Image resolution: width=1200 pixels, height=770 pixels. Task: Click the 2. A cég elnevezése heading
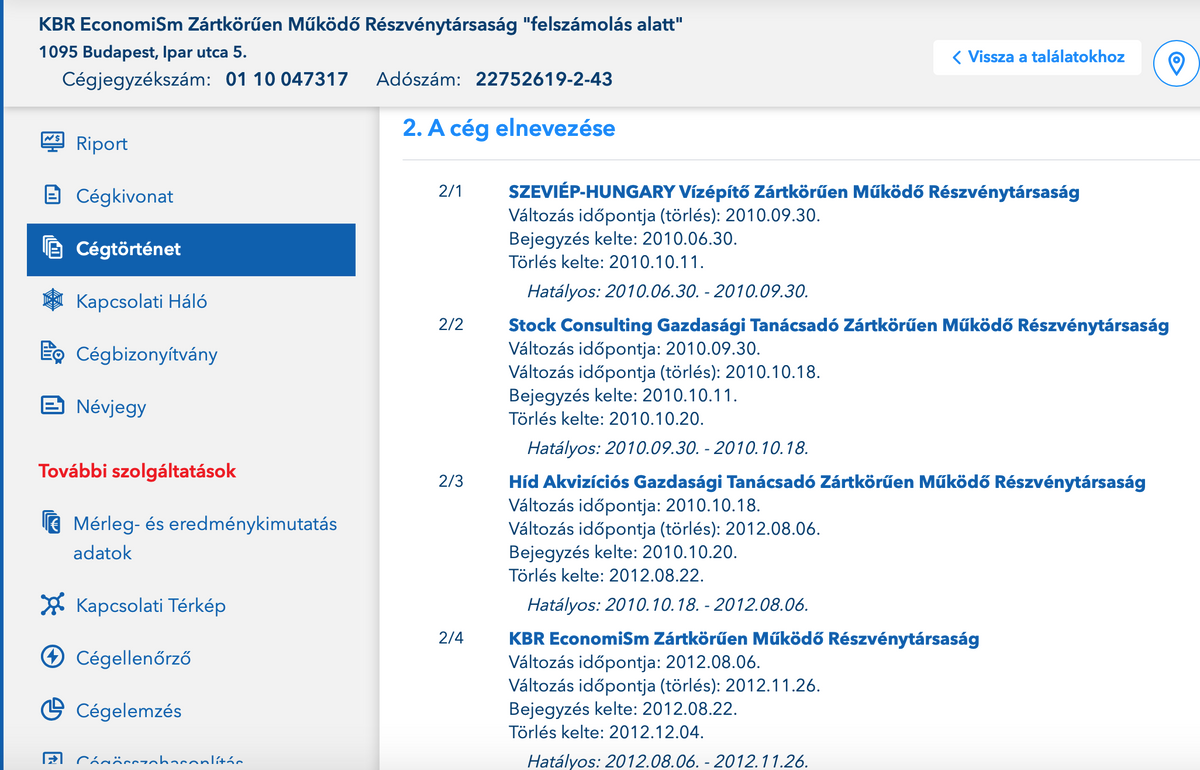click(509, 128)
